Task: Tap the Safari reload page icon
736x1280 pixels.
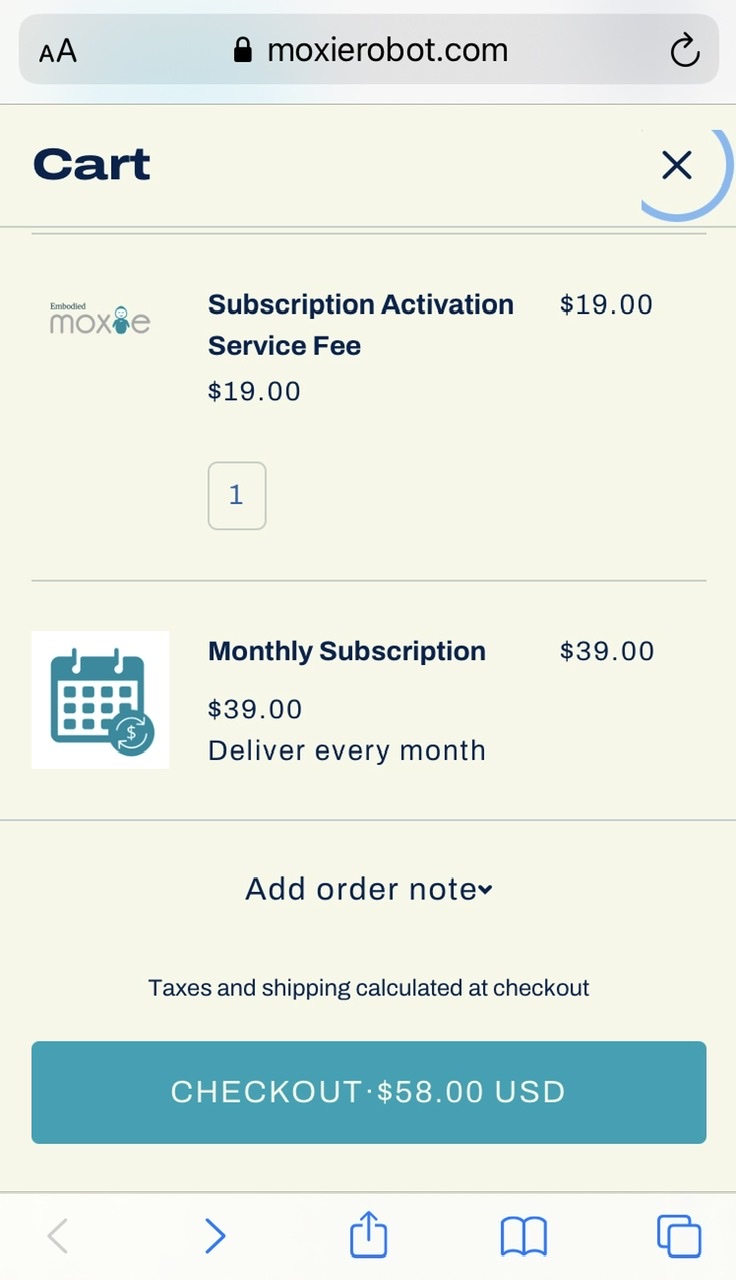Action: coord(684,50)
